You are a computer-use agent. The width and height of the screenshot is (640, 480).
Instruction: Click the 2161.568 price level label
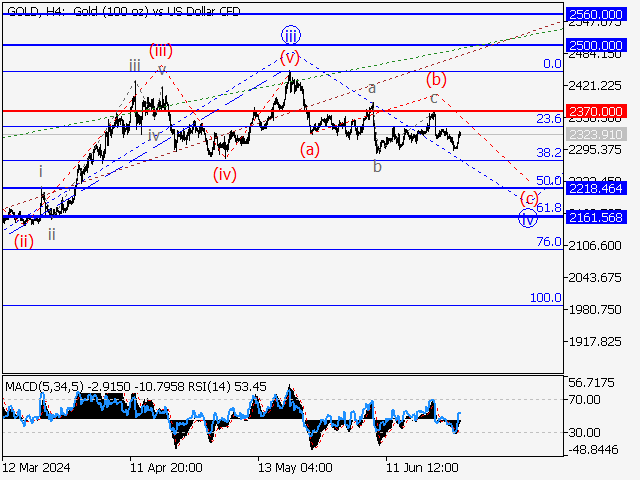coord(595,217)
